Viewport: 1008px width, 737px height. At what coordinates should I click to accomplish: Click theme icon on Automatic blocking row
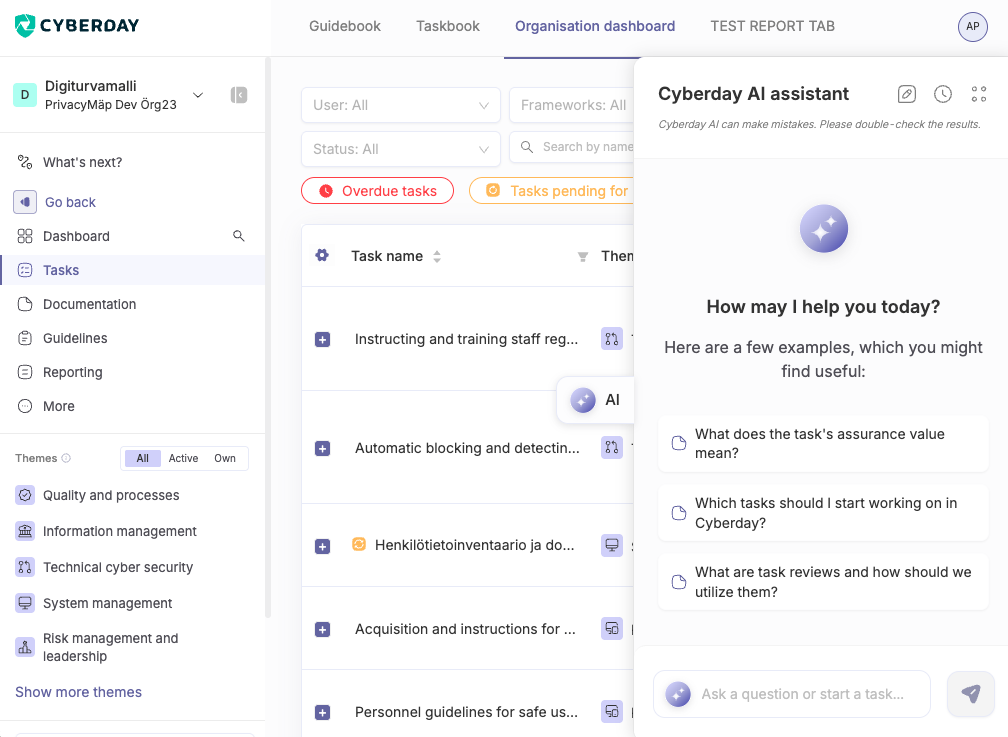611,447
